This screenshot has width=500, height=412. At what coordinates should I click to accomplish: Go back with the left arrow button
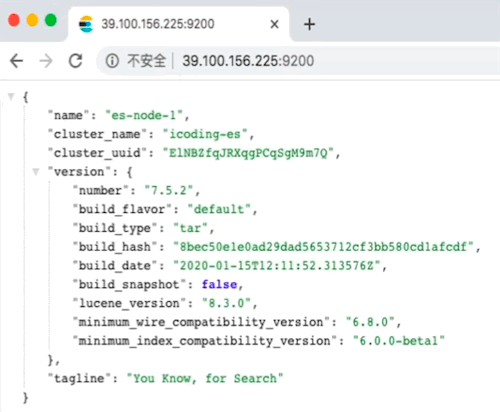(x=16, y=61)
